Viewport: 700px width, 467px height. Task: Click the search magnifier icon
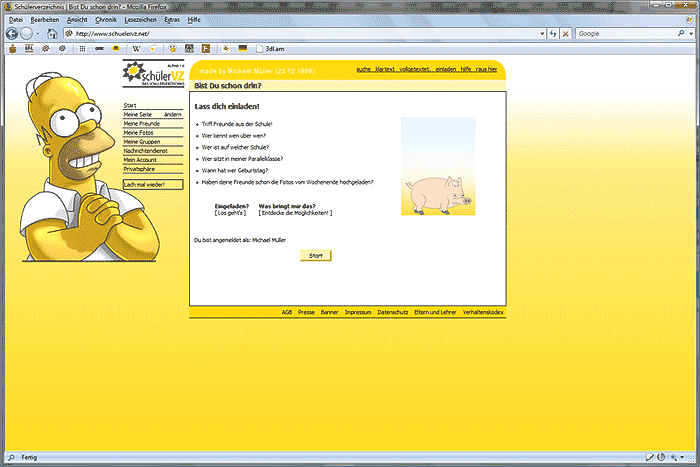tap(681, 33)
